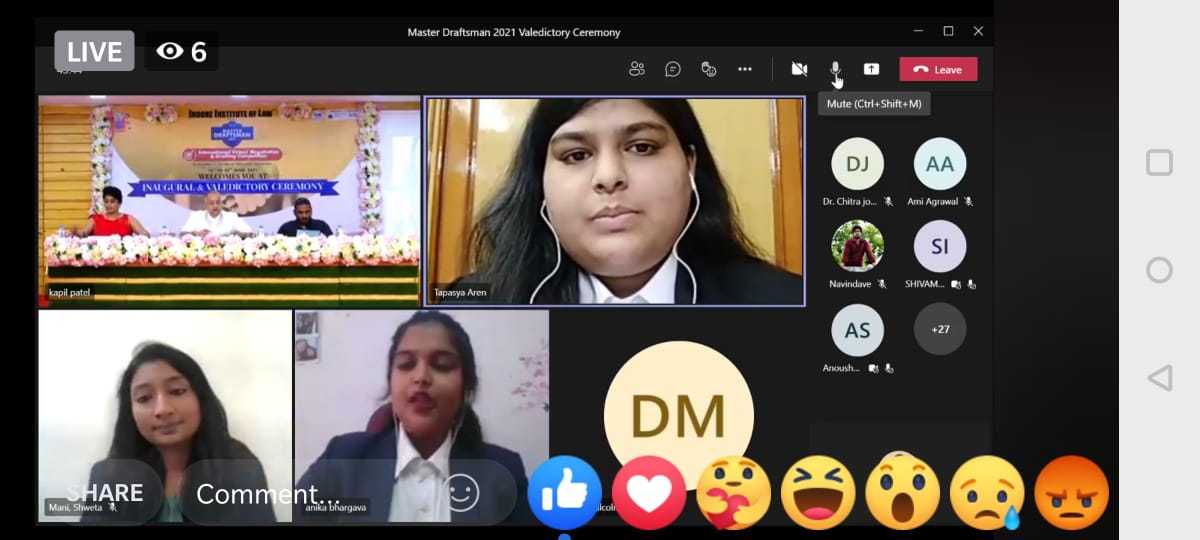Minimize the Teams meeting window
1200x540 pixels.
919,31
